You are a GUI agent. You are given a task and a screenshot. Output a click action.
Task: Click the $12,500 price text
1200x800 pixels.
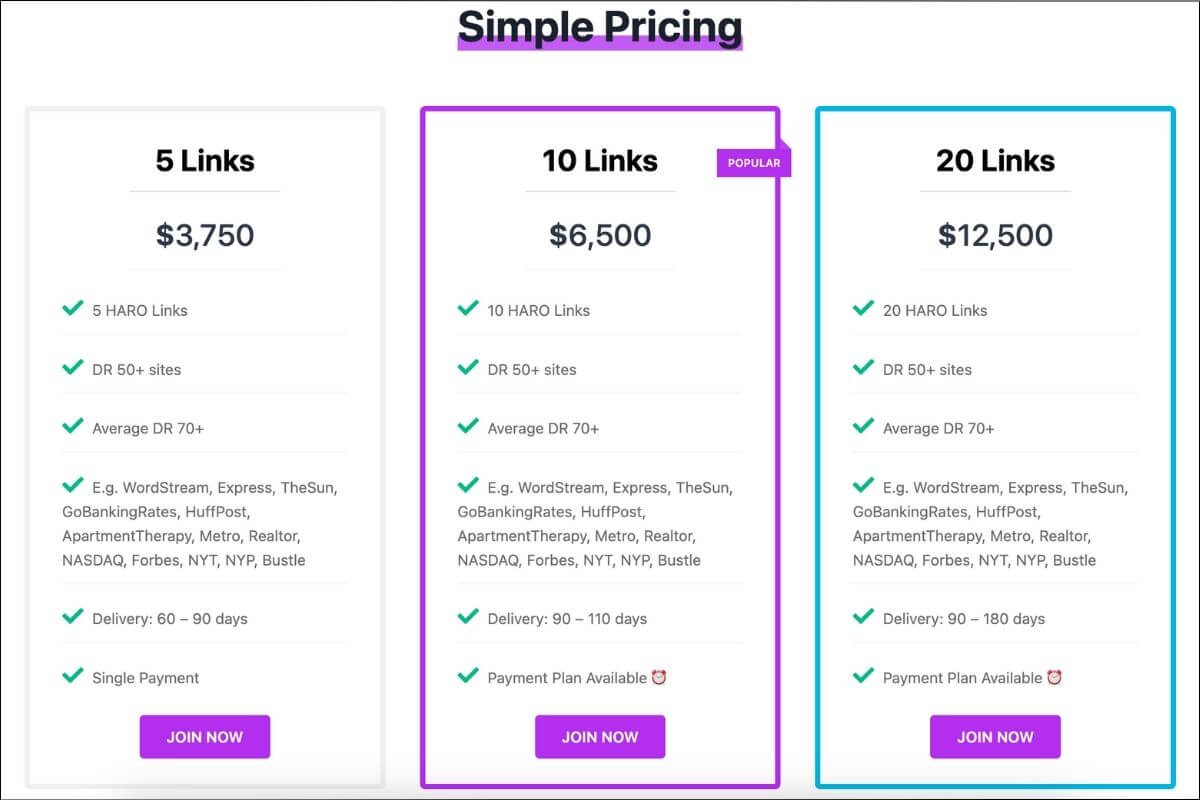point(995,235)
